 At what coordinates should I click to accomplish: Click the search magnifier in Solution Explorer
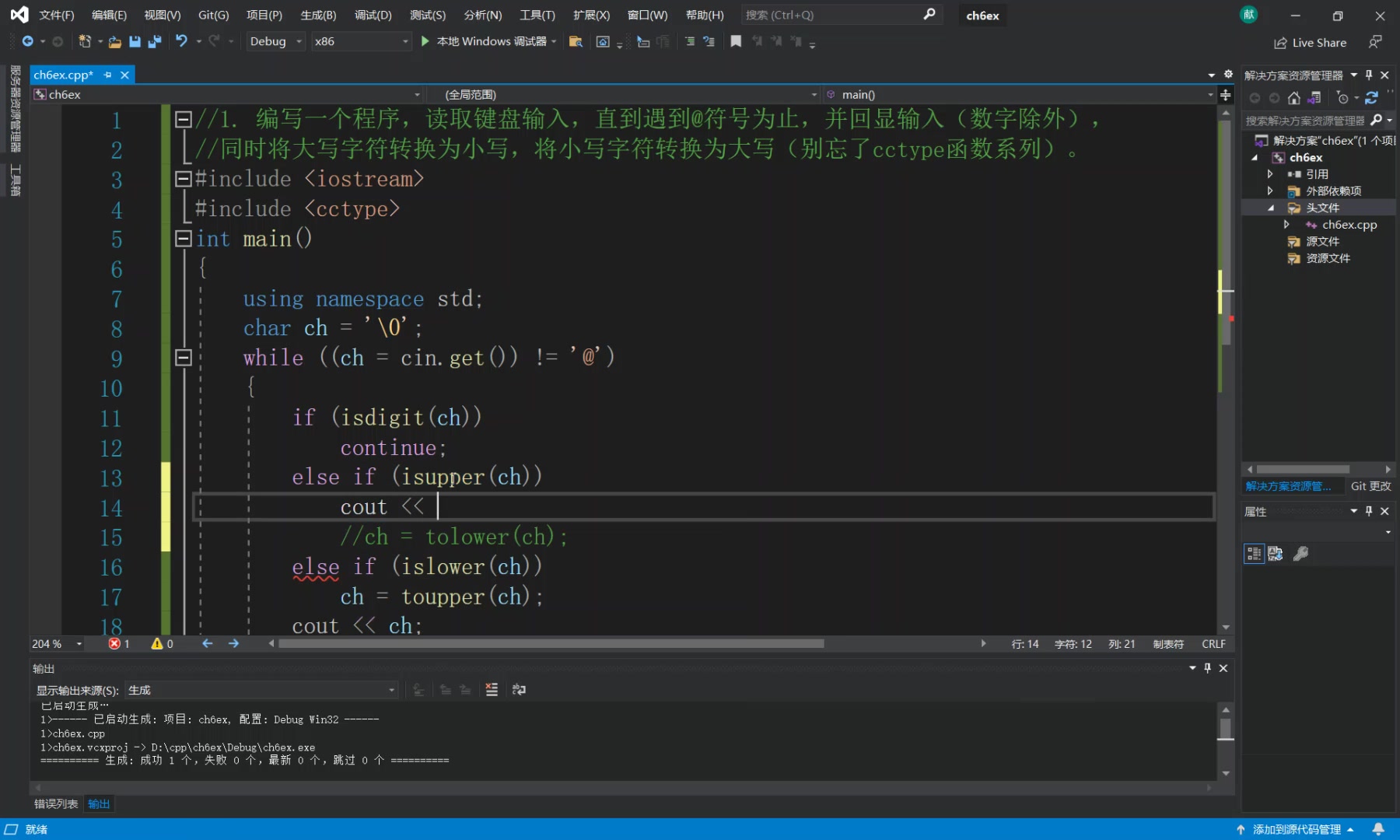coord(1376,120)
